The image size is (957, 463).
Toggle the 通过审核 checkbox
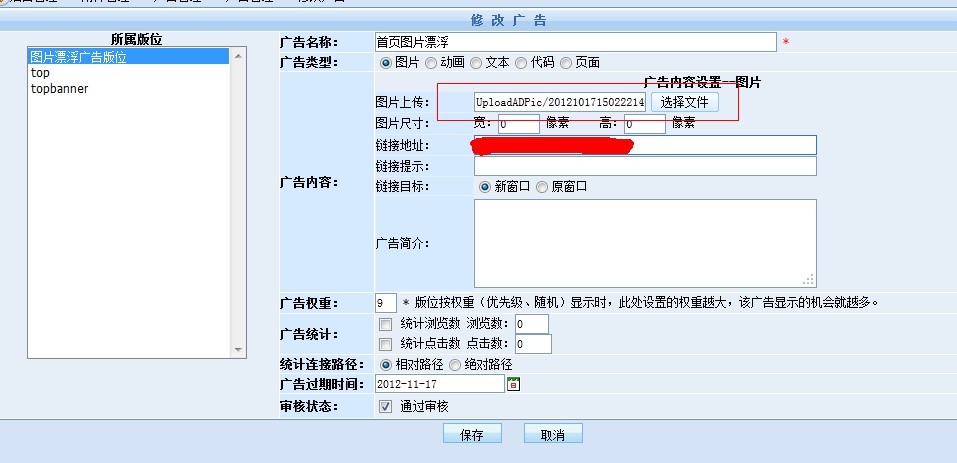(386, 406)
